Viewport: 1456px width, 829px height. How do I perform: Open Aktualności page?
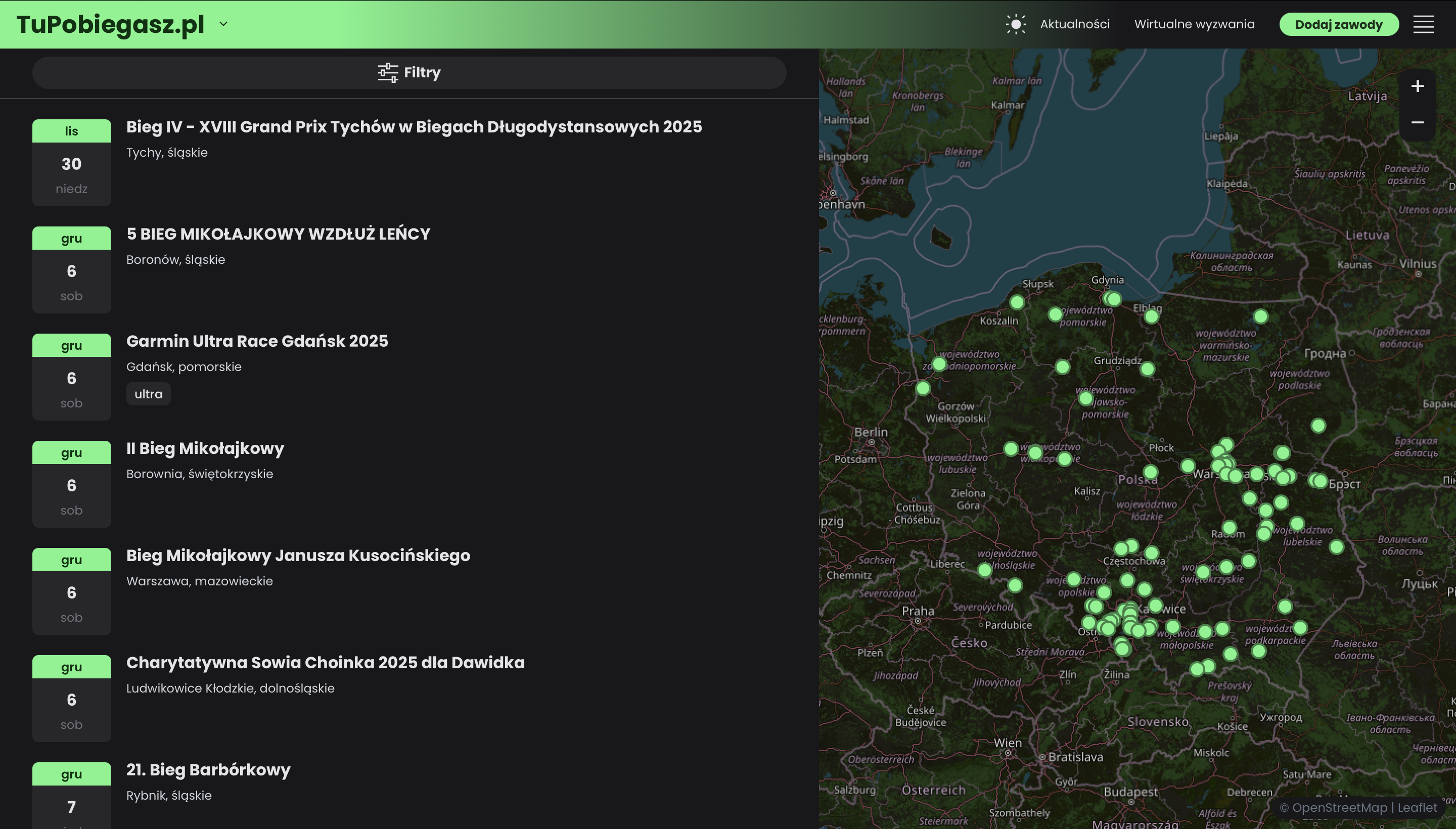point(1074,24)
